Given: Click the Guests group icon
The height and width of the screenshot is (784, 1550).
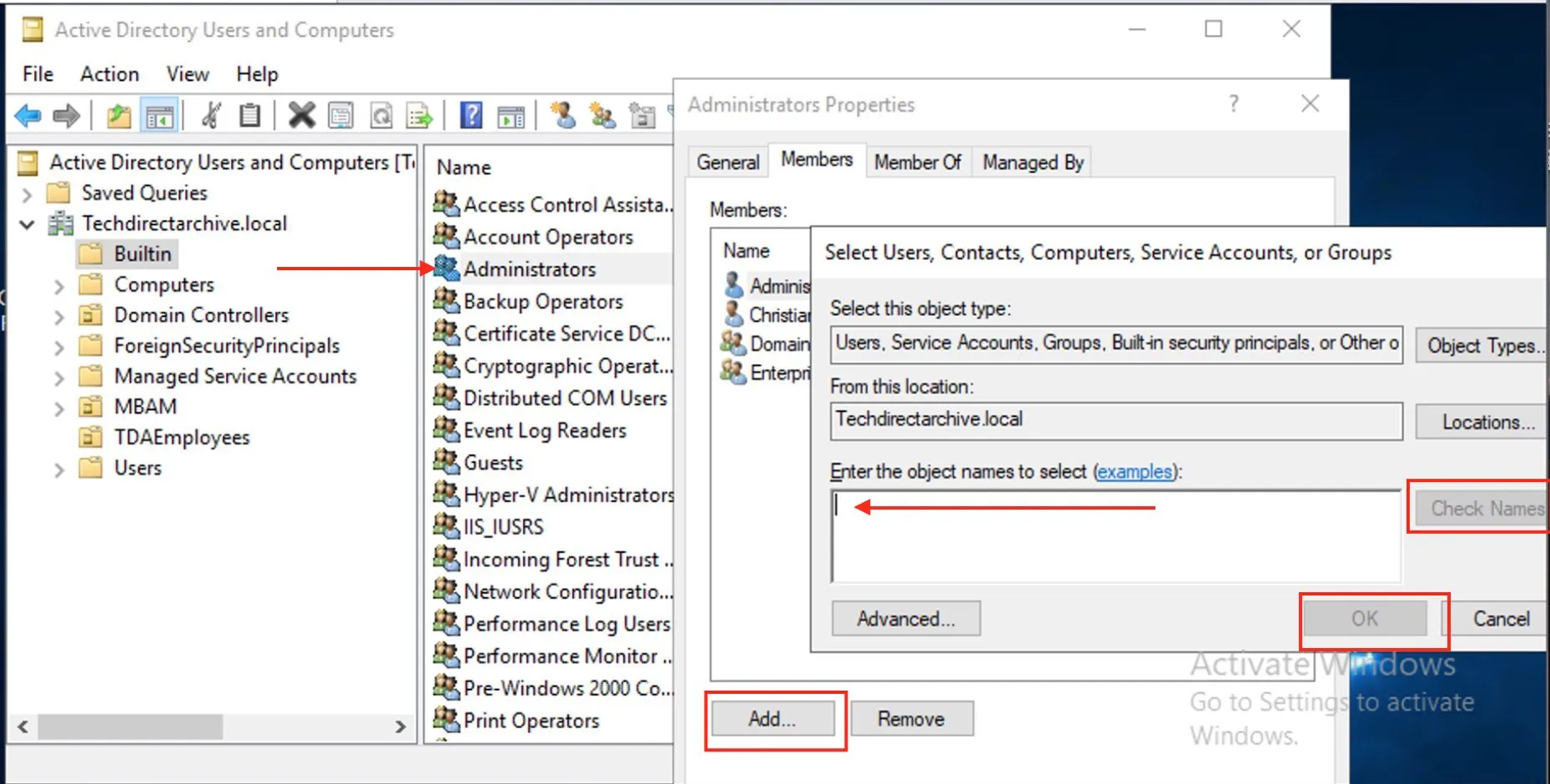Looking at the screenshot, I should coord(446,461).
